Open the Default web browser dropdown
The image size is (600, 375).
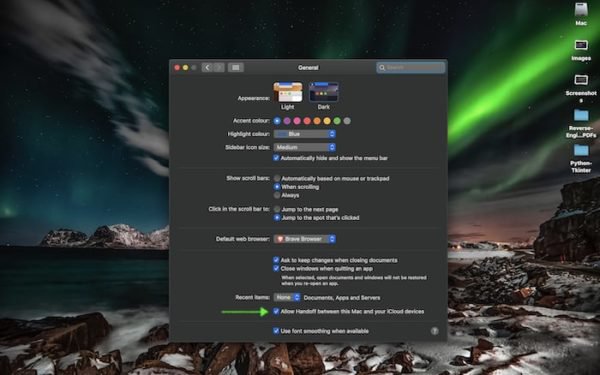[305, 239]
